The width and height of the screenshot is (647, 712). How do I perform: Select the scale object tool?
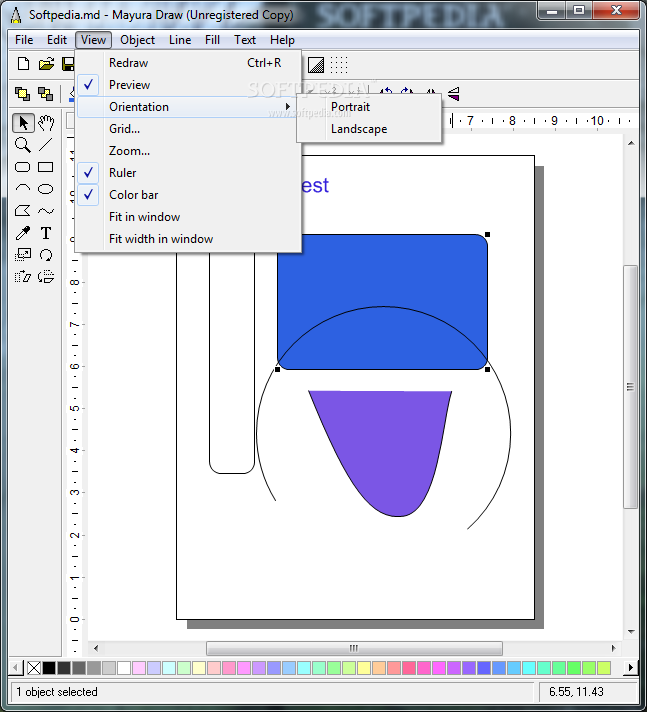(23, 255)
